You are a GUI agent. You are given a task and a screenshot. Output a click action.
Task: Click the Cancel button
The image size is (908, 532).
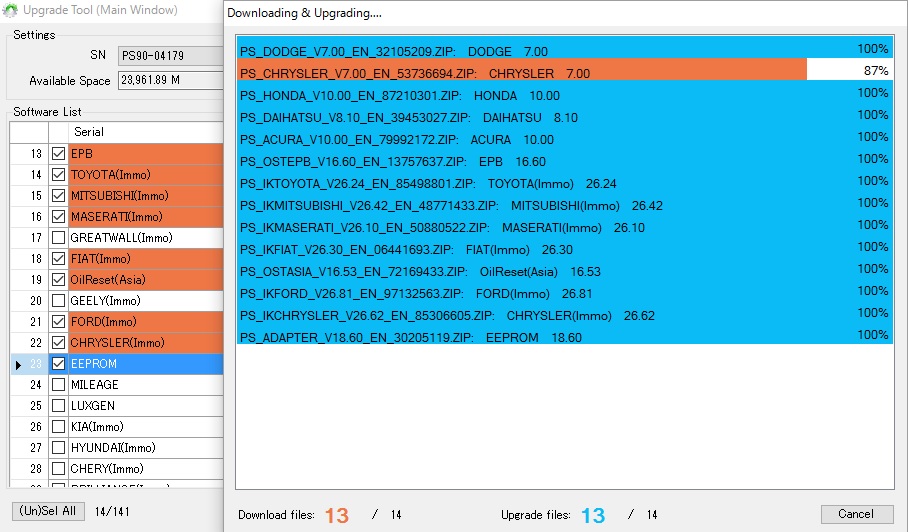click(856, 514)
